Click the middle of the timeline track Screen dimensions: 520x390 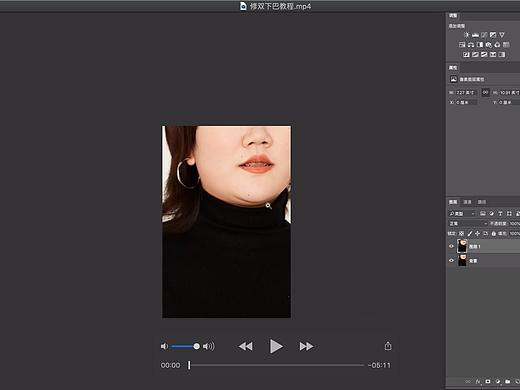tap(276, 365)
